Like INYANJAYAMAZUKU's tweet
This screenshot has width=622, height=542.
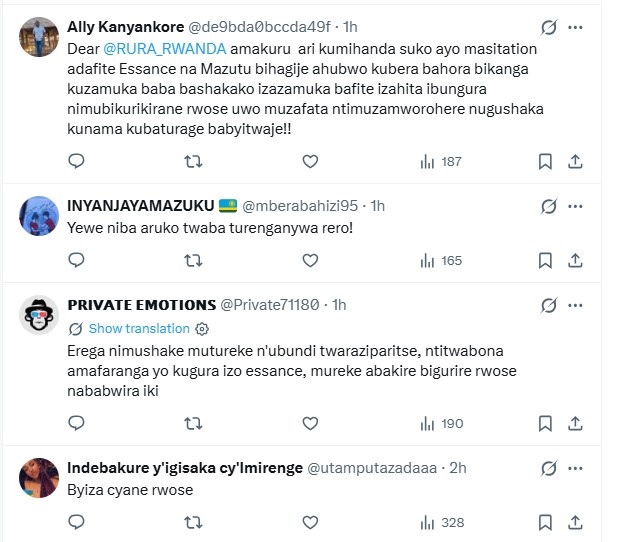(310, 260)
